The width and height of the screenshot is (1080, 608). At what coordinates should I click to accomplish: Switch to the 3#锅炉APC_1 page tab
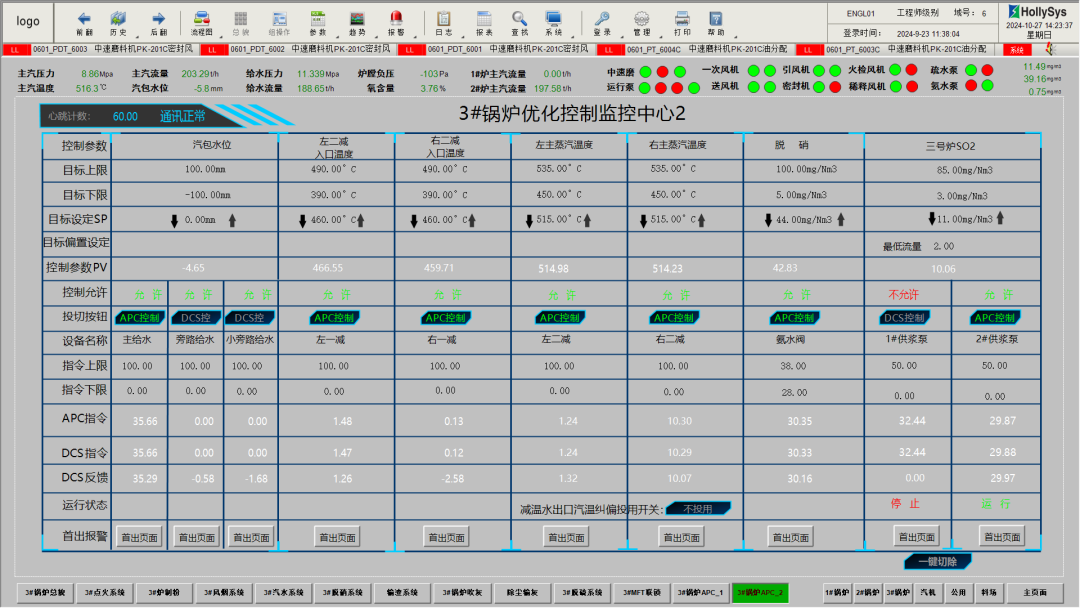coord(700,593)
